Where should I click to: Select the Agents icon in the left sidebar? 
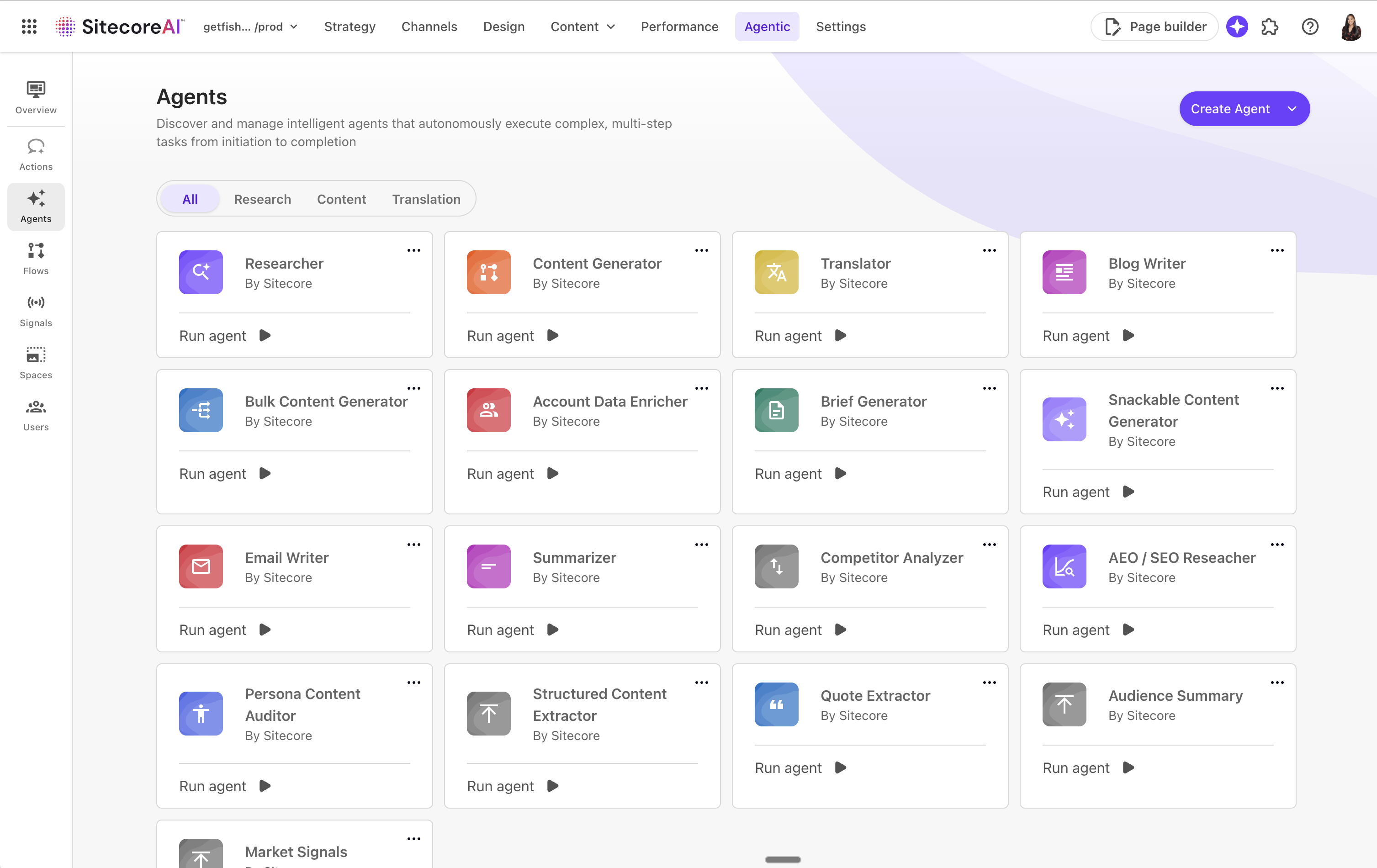(36, 206)
